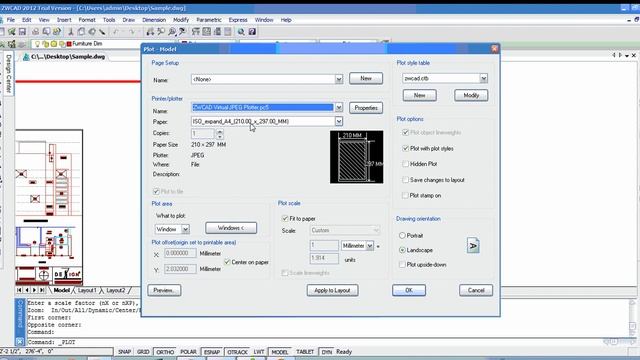This screenshot has height=360, width=640.
Task: Open the Format menu
Action: [87, 20]
